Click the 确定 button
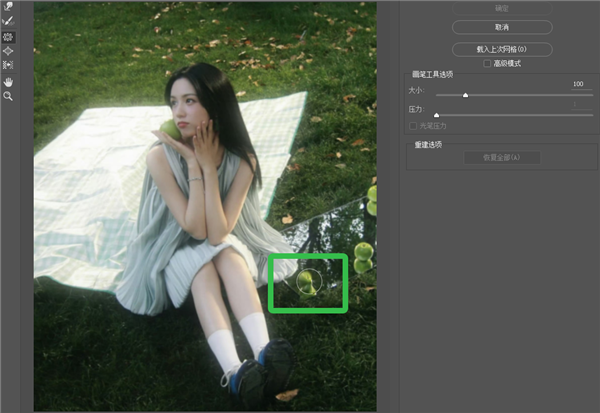The image size is (600, 413). [x=502, y=7]
